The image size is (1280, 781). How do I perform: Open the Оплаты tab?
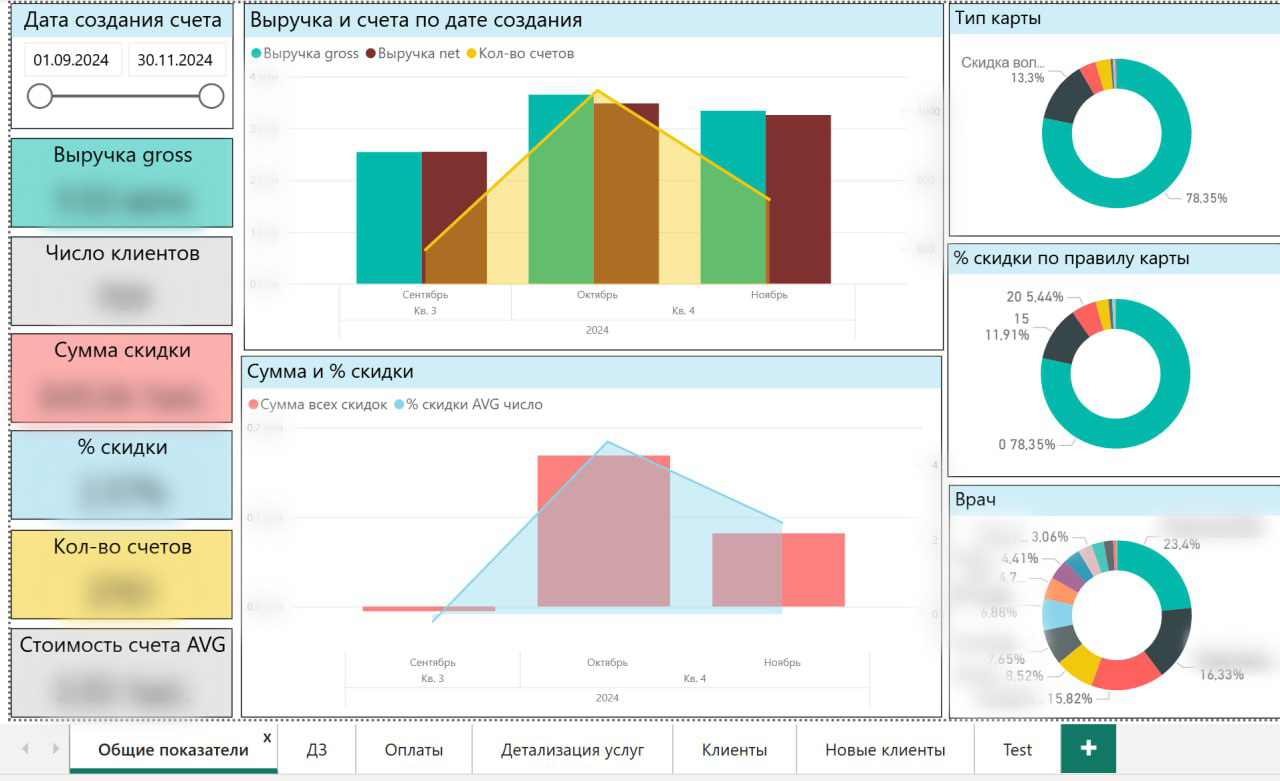pos(414,750)
